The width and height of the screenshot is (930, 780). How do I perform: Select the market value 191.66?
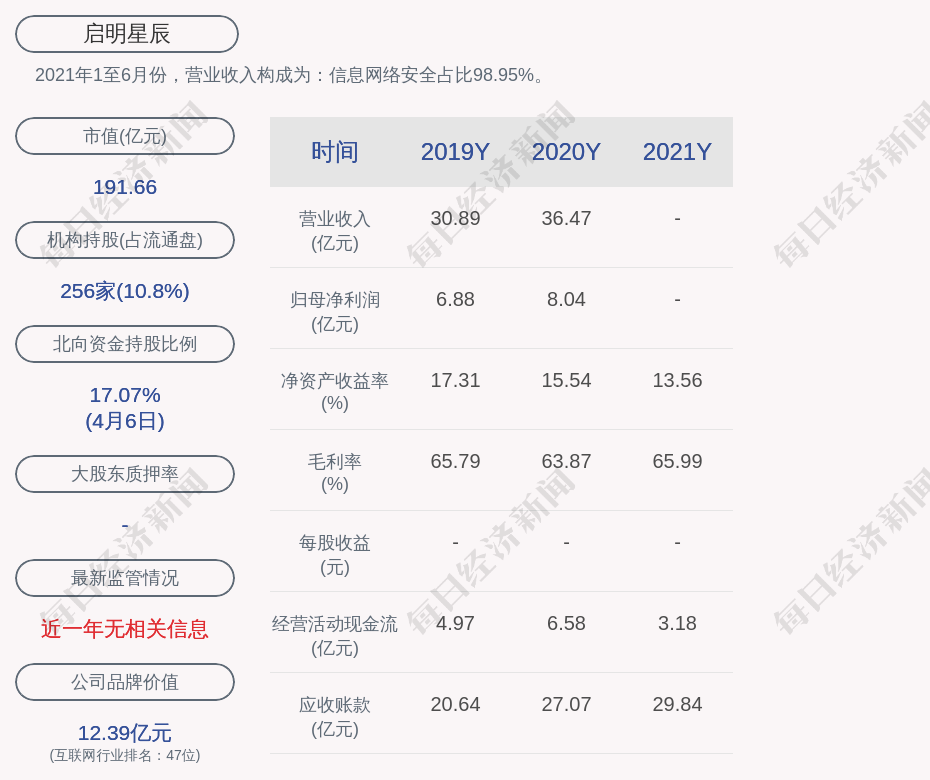[x=125, y=187]
